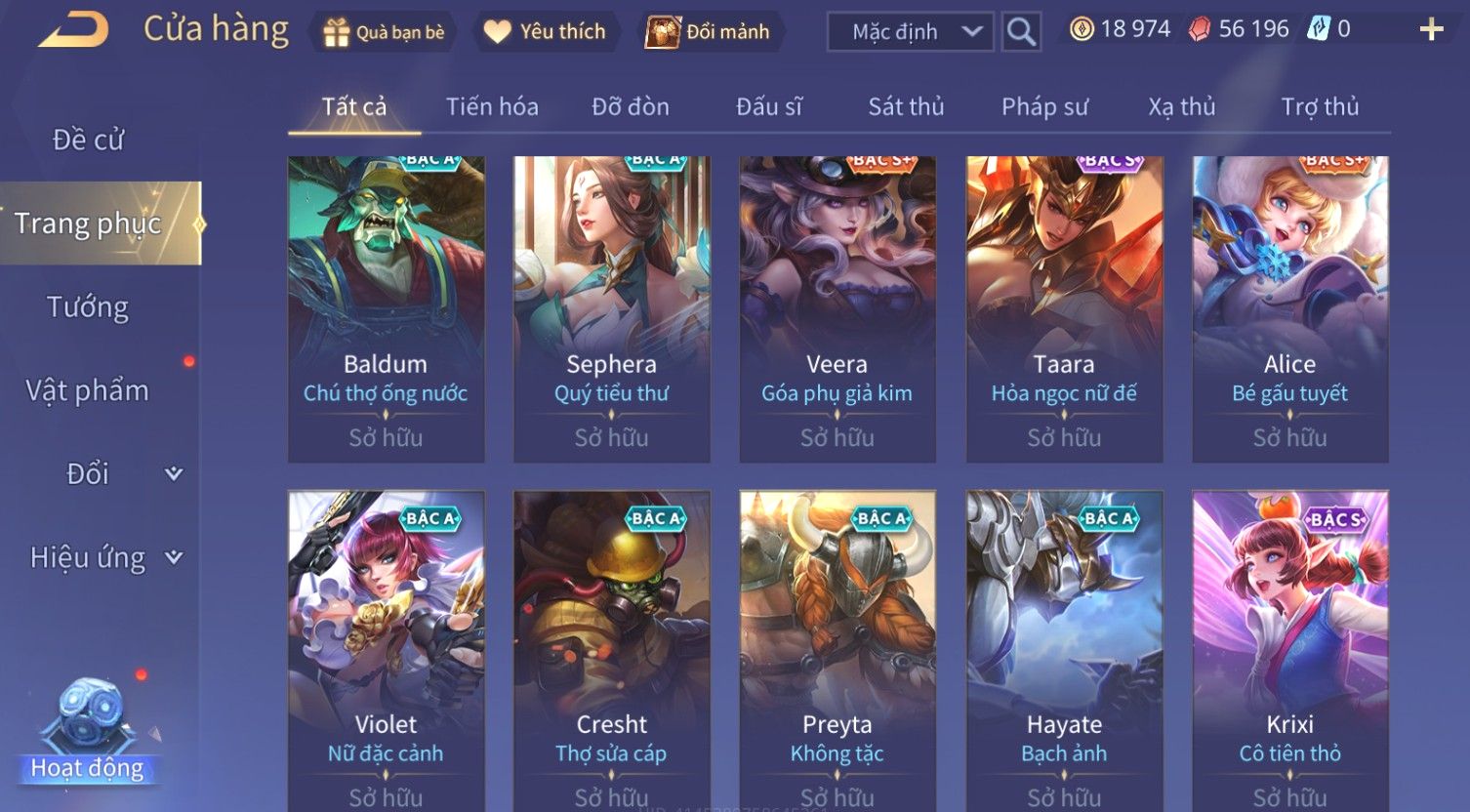Select the Đề cử sidebar item
This screenshot has height=812, width=1470.
88,140
